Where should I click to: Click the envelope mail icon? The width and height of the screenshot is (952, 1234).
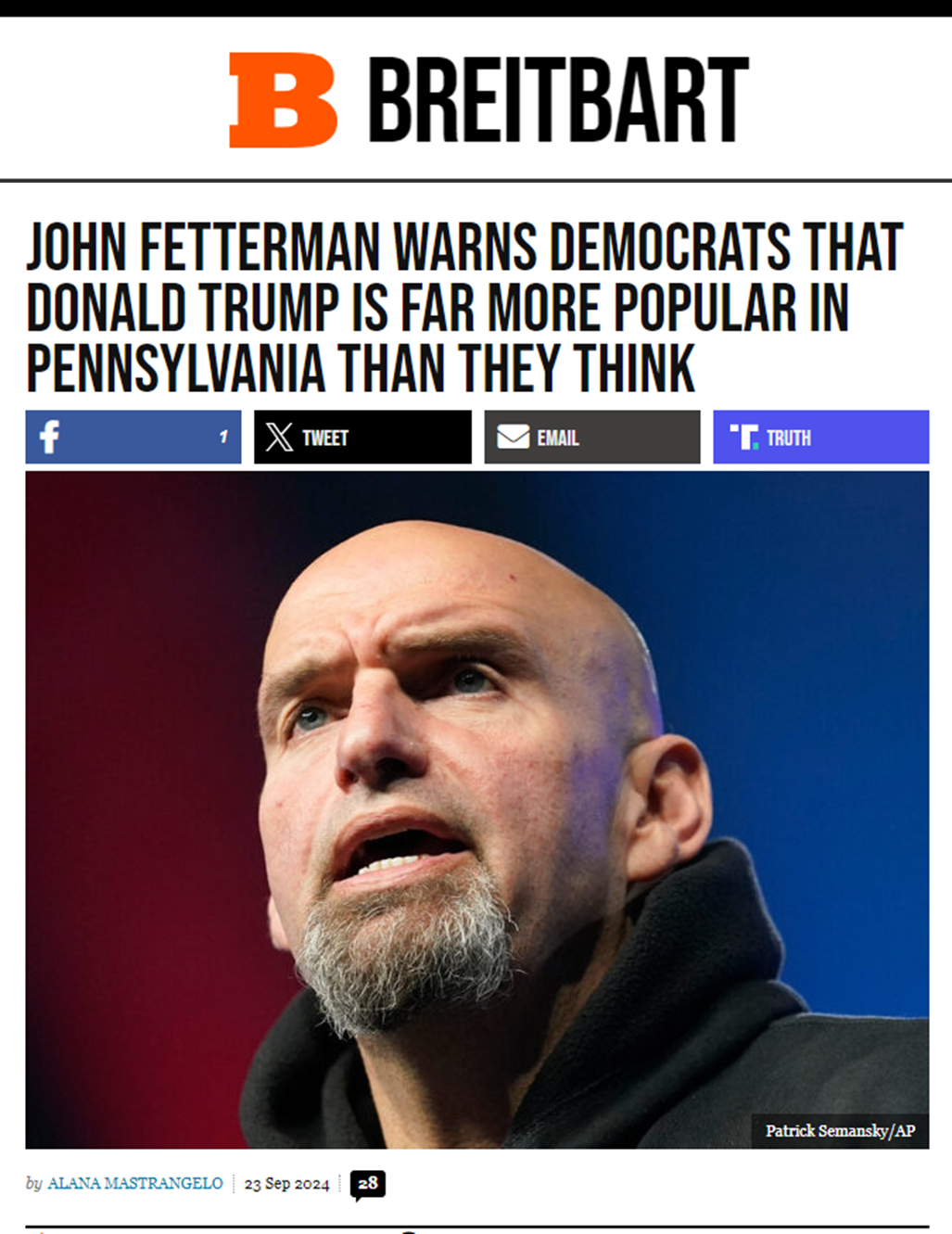point(513,437)
